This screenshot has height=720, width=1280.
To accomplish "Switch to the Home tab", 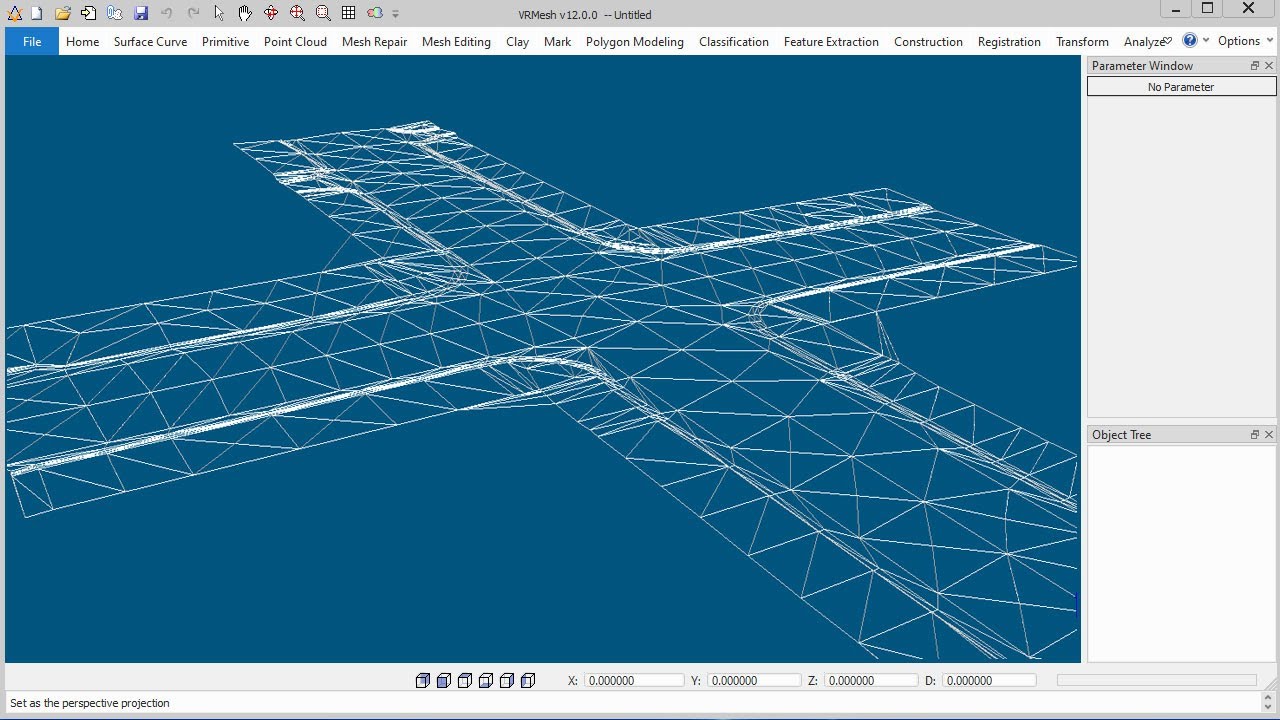I will coord(82,42).
